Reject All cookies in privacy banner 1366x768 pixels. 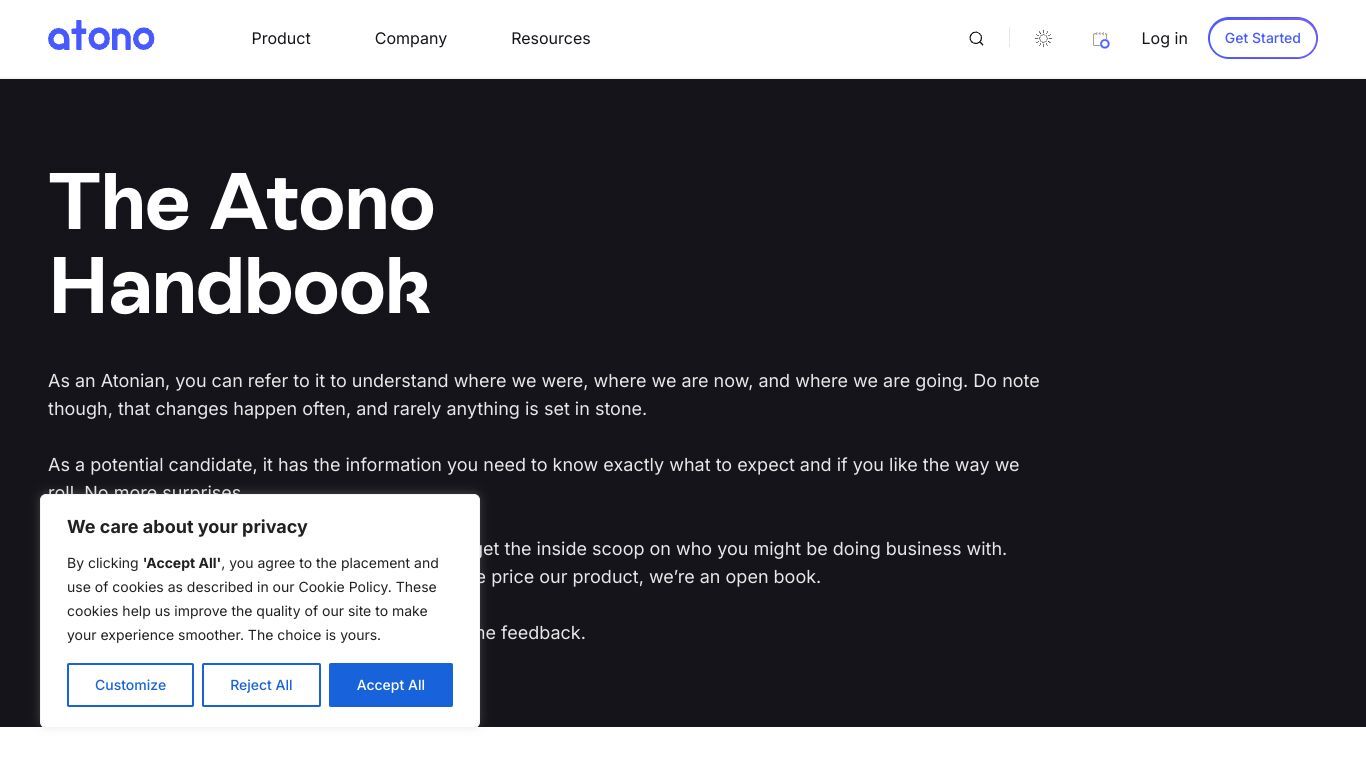click(261, 685)
